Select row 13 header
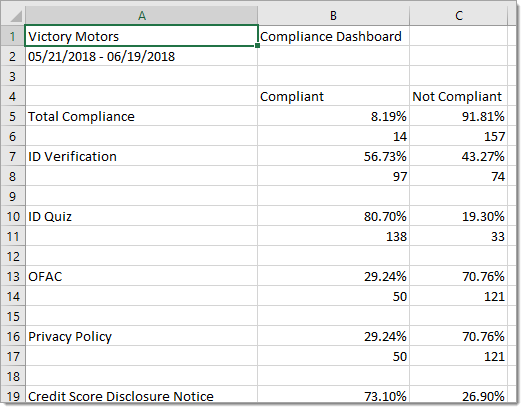Screen dimensions: 524x410 point(13,276)
